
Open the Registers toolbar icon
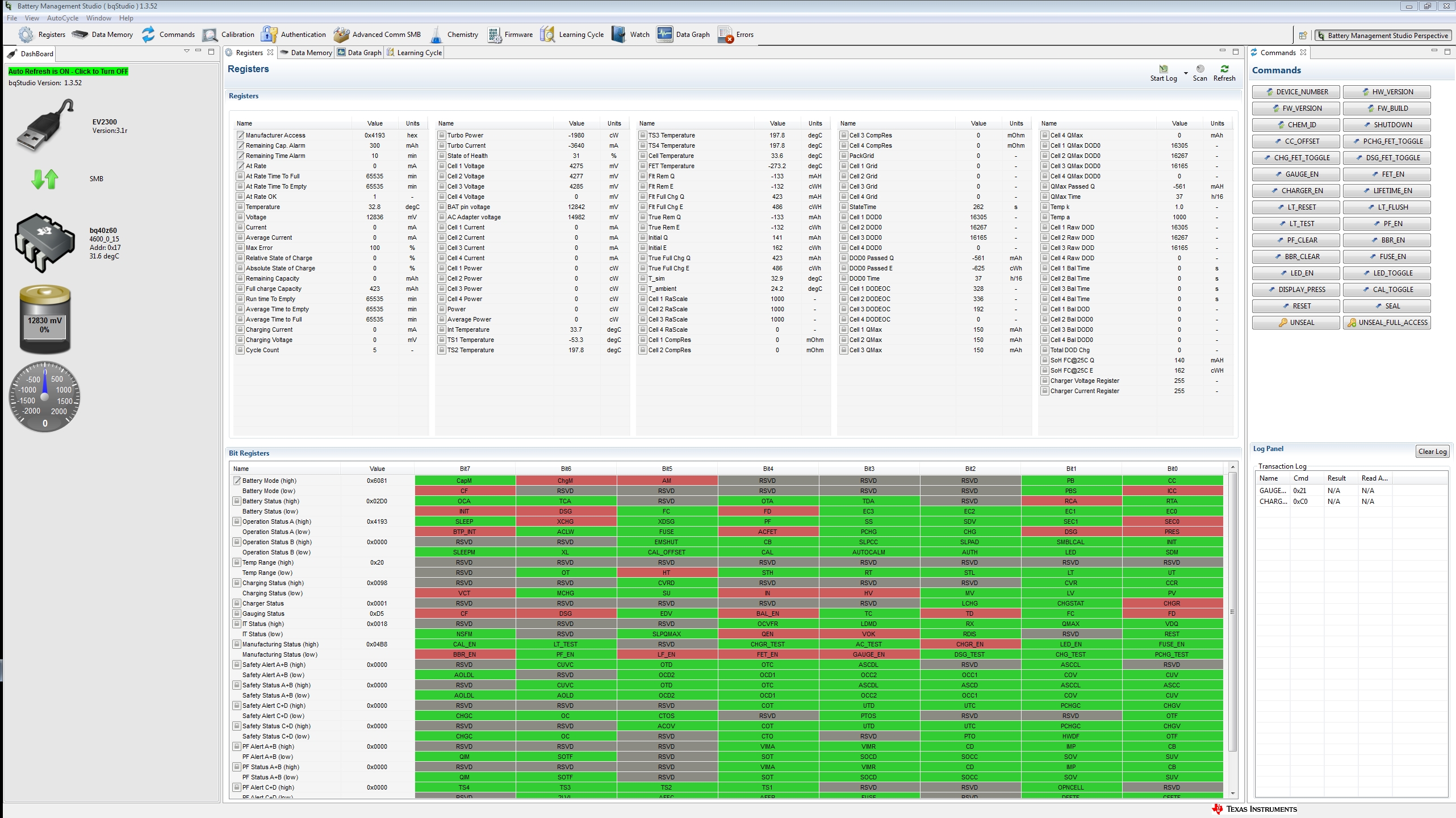pos(26,35)
